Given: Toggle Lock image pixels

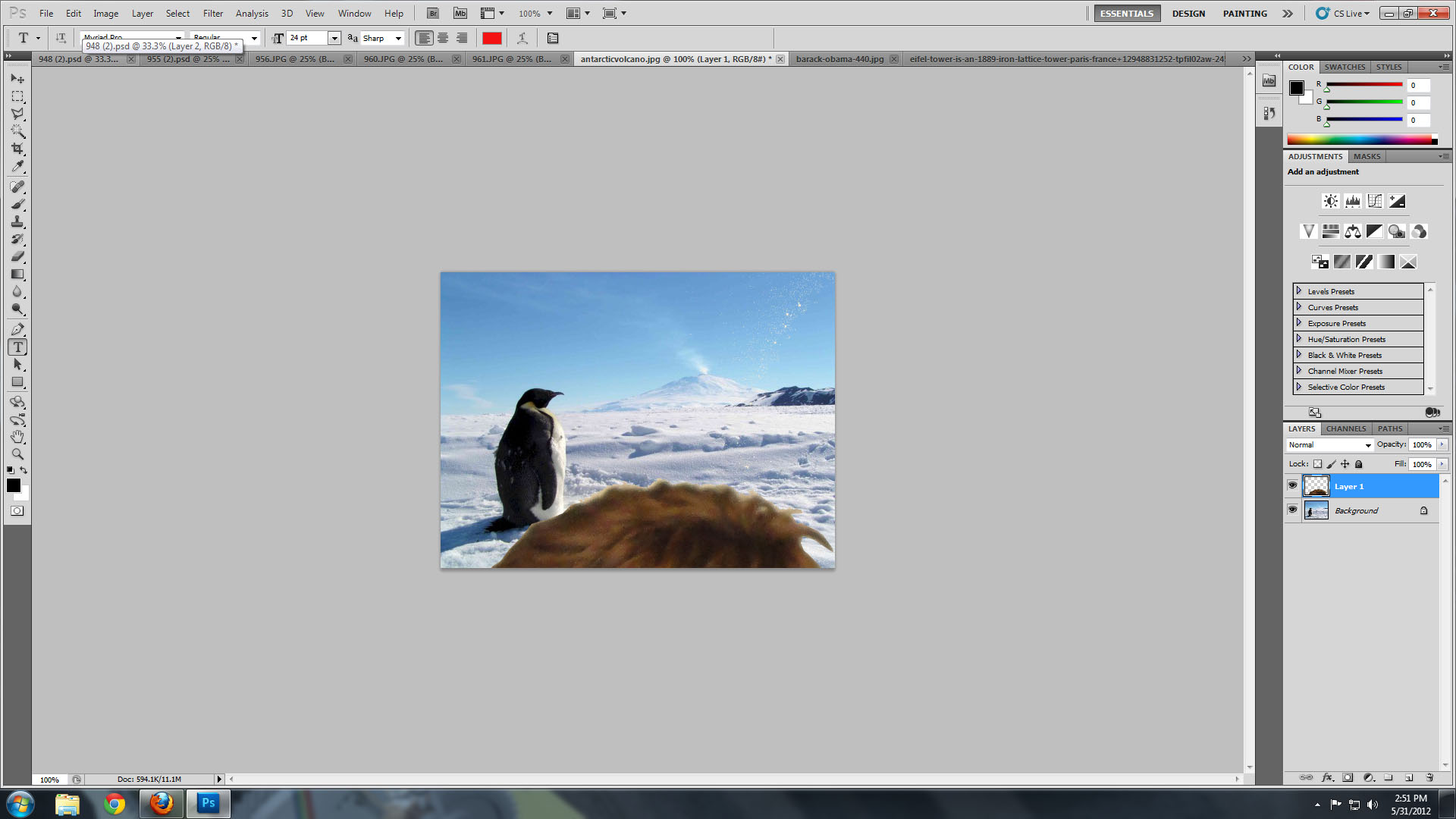Looking at the screenshot, I should 1332,464.
